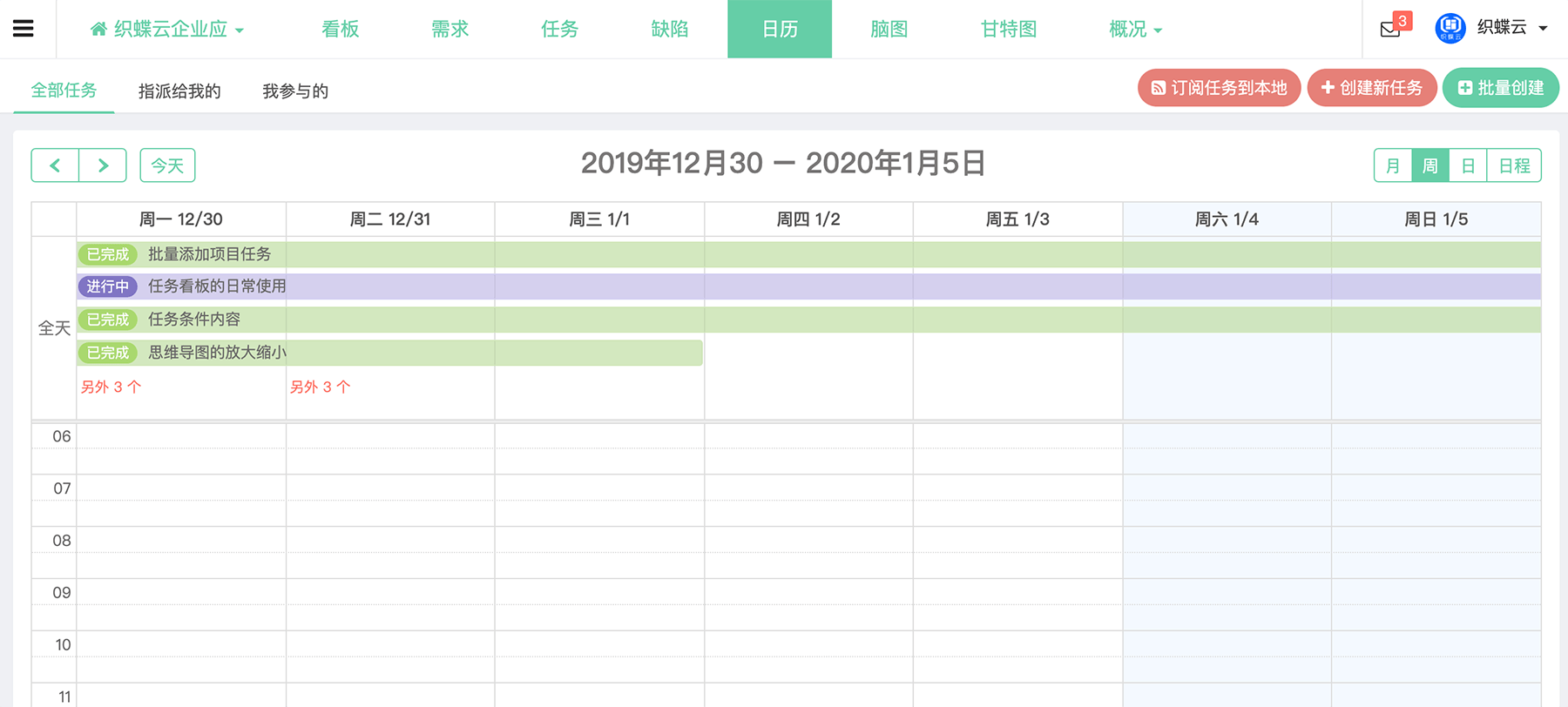The height and width of the screenshot is (707, 1568).
Task: Click the 09 hour label in time column
Action: pyautogui.click(x=62, y=593)
